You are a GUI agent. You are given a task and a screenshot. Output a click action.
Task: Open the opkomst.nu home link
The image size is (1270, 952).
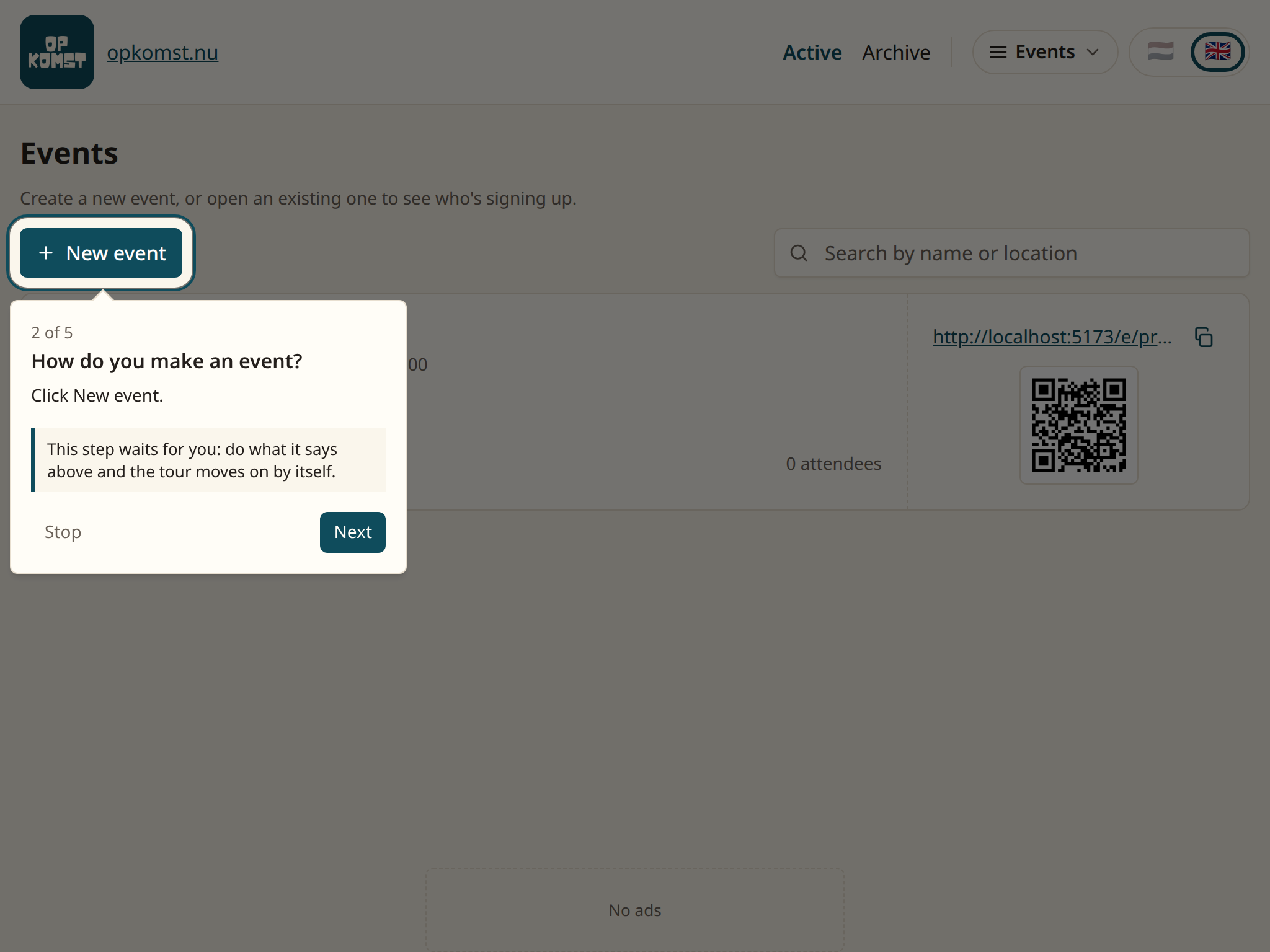click(162, 53)
